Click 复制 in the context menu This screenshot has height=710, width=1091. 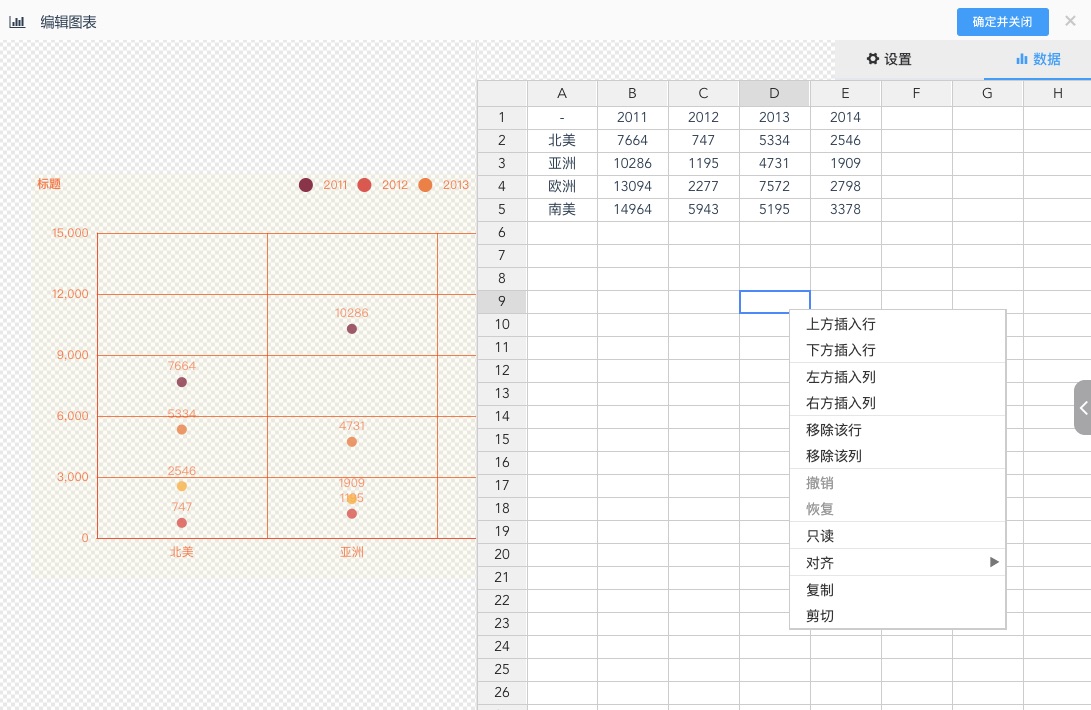[820, 590]
